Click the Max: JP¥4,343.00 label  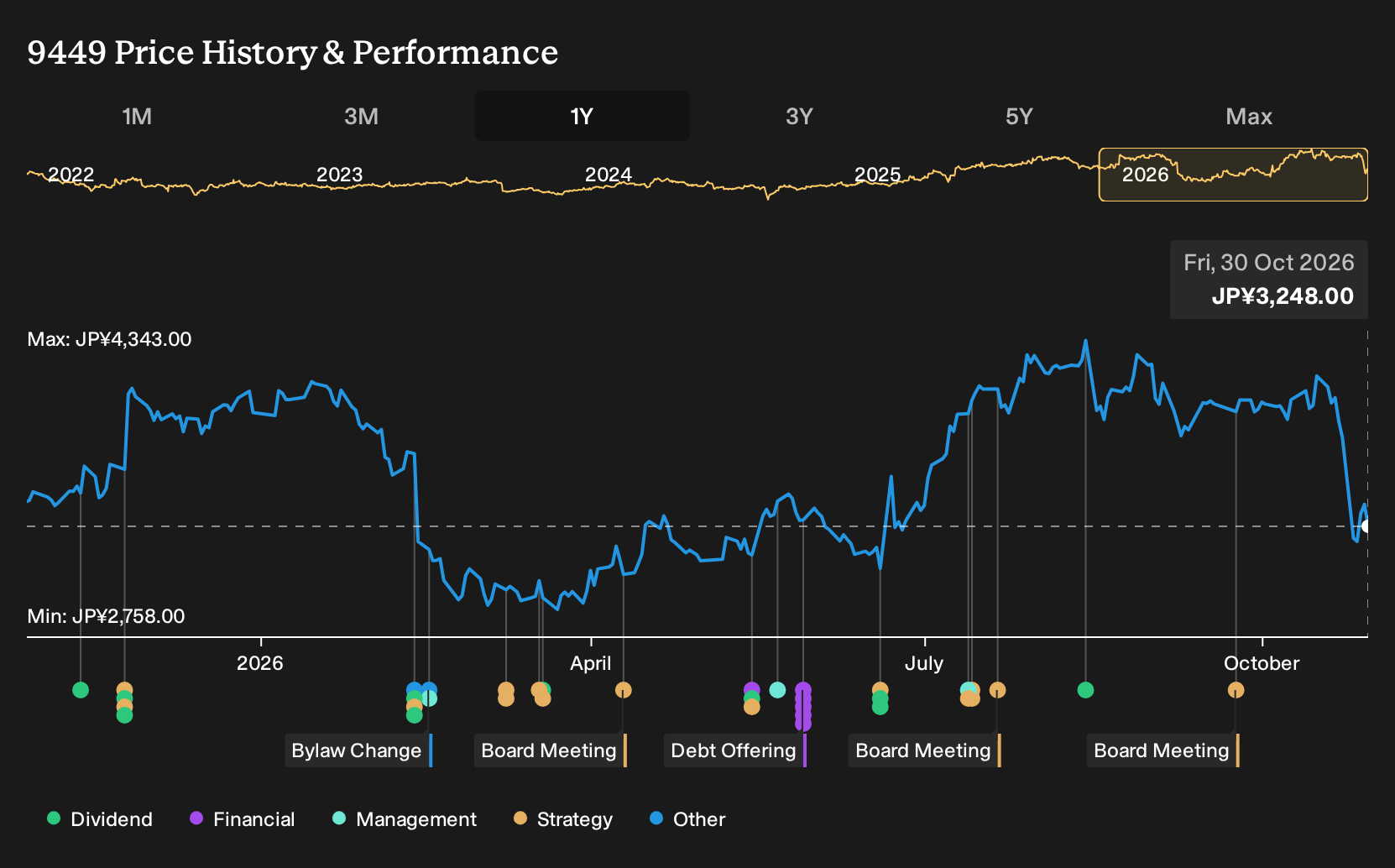coord(109,339)
